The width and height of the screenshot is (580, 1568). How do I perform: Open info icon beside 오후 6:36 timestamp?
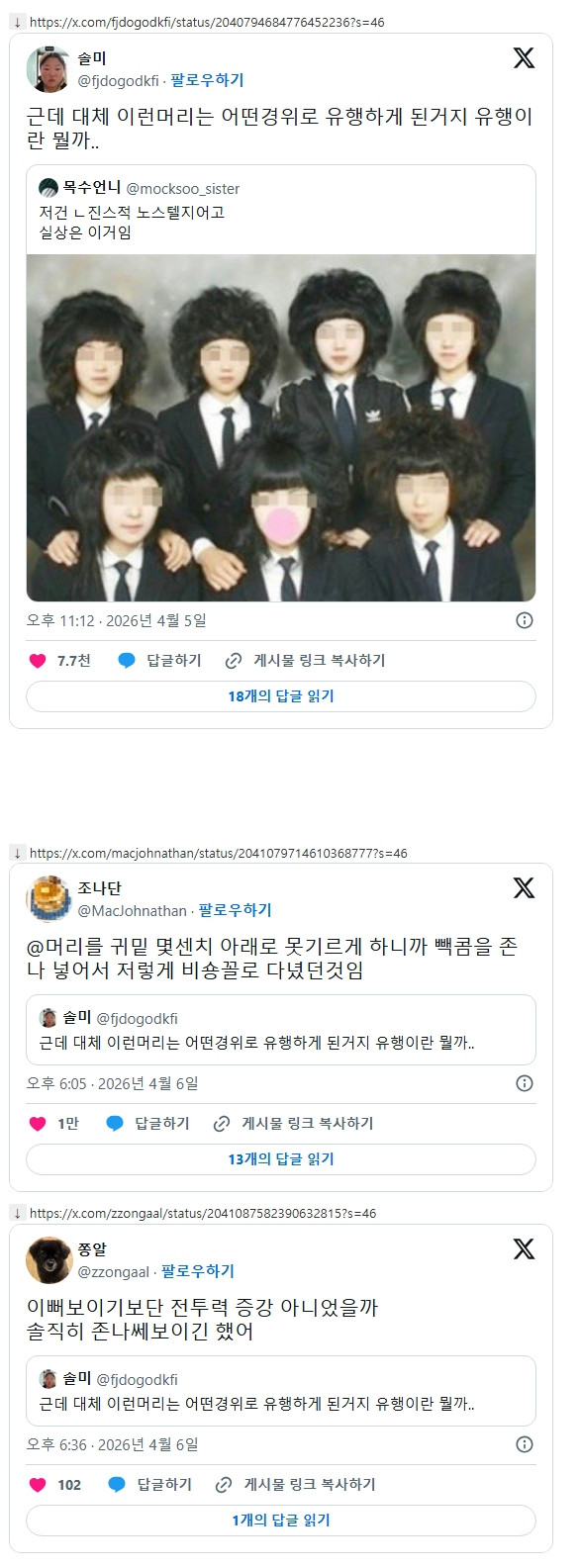click(525, 1444)
